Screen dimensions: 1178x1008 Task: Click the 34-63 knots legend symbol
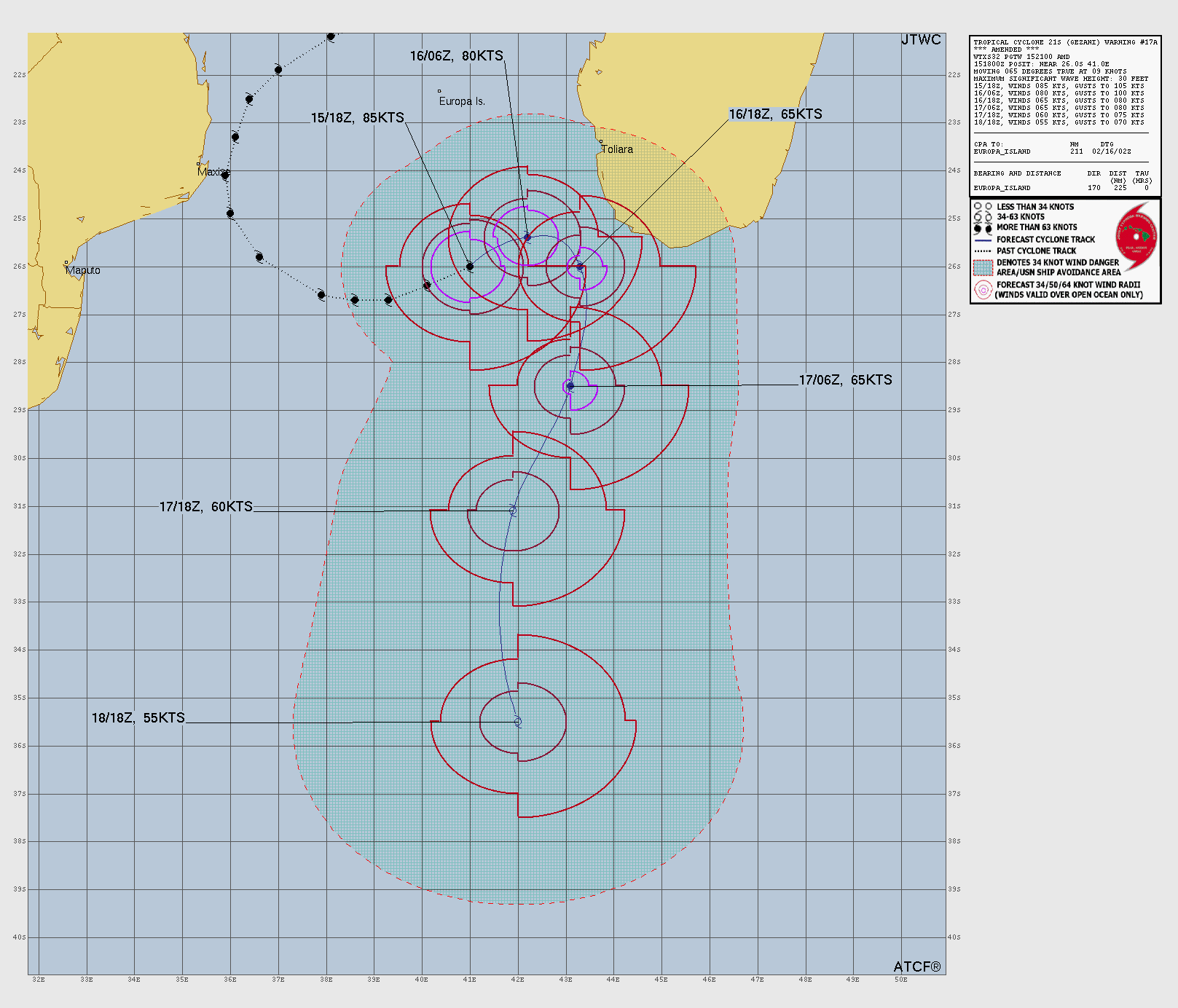coord(983,217)
